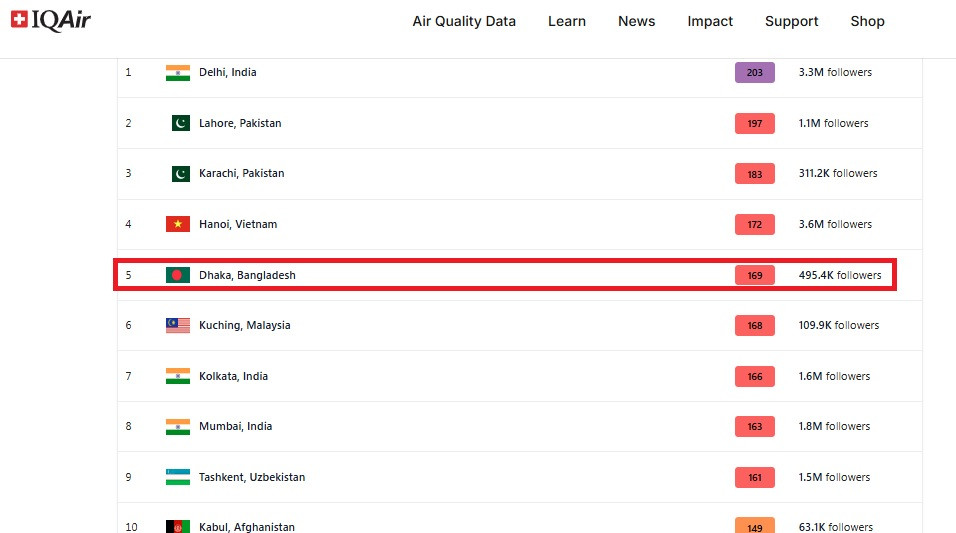Click the India flag beside Delhi
The image size is (956, 533).
coord(177,73)
